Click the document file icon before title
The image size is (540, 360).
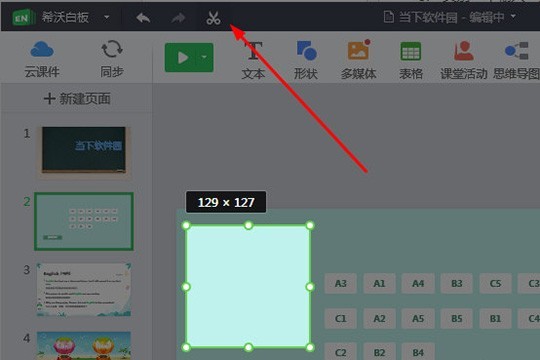pos(388,17)
